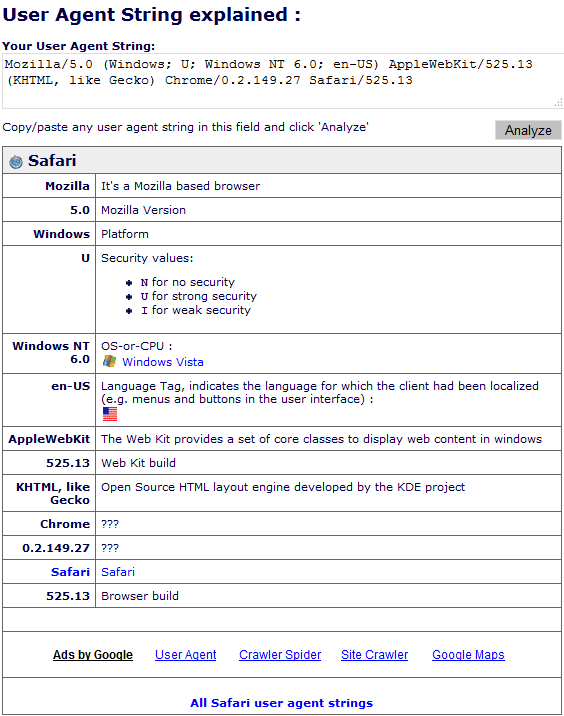Open the bold Safari link in the left column
Screen dimensions: 564x716
click(70, 572)
